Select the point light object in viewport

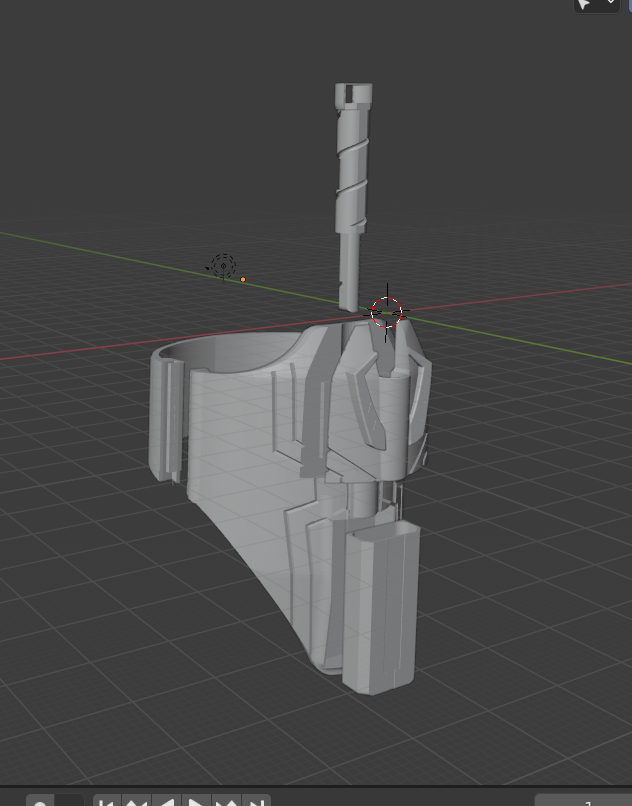pyautogui.click(x=222, y=266)
